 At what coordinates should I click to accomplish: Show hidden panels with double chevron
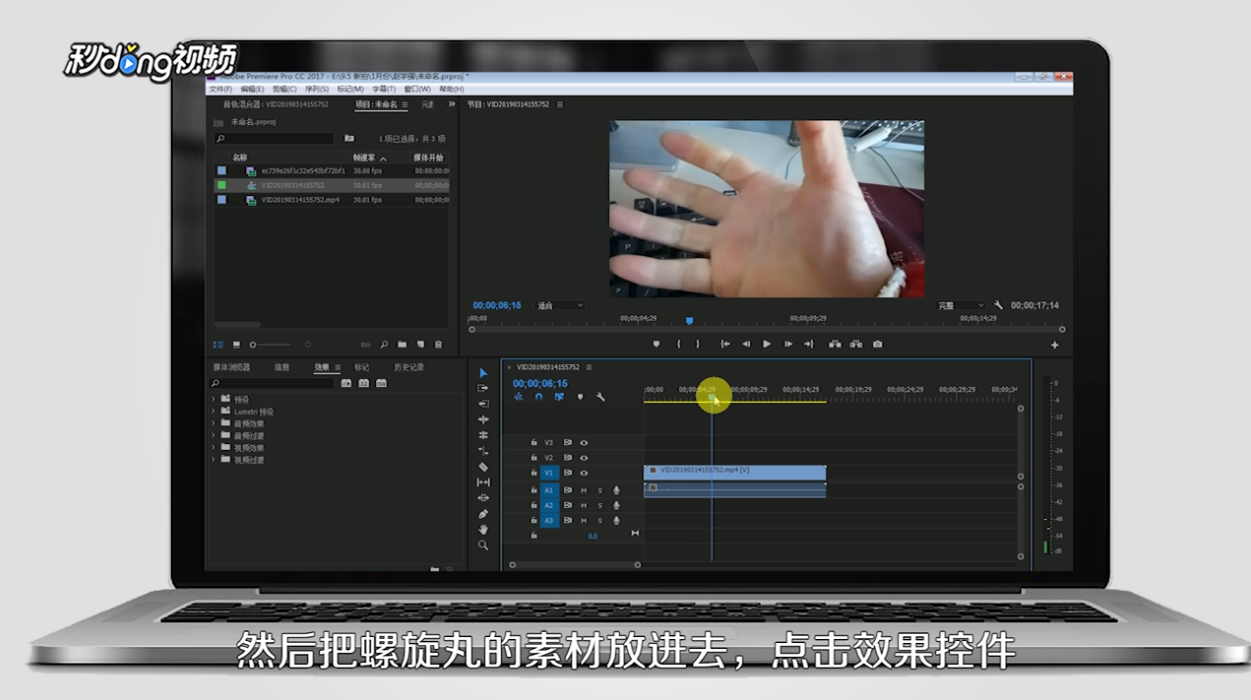point(452,104)
